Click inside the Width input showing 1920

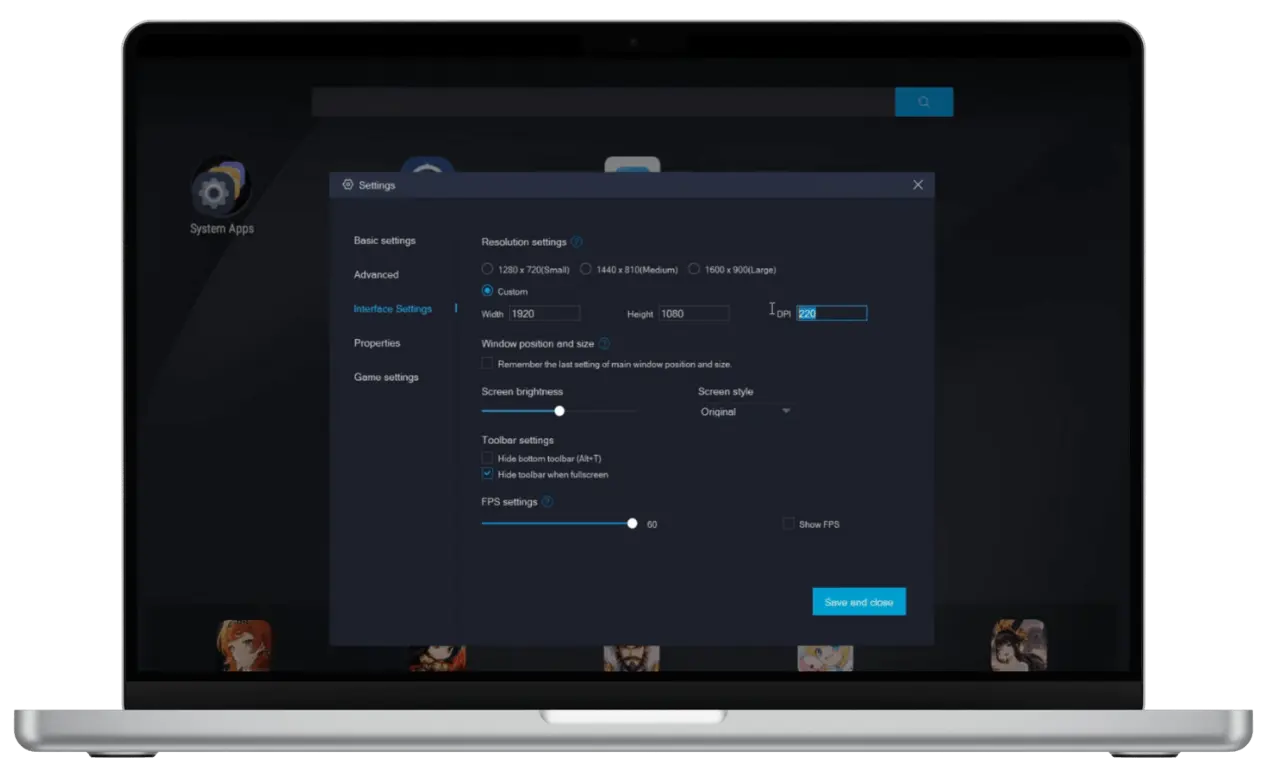click(545, 313)
